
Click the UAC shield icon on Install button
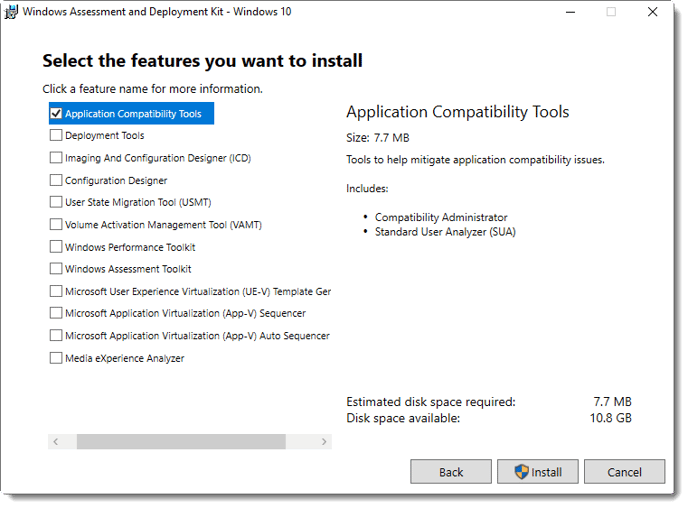(x=521, y=472)
